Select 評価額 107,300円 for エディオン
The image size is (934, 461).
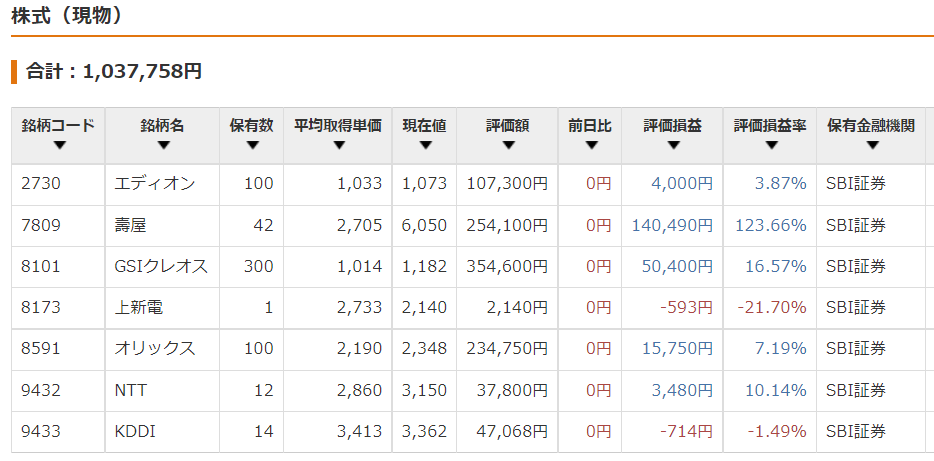507,183
